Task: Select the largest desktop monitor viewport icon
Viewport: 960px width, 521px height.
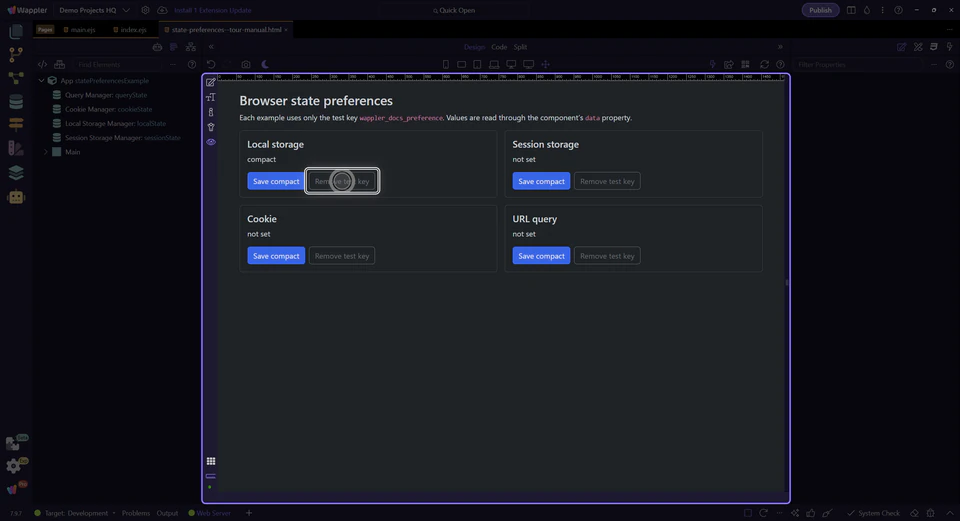Action: [528, 64]
